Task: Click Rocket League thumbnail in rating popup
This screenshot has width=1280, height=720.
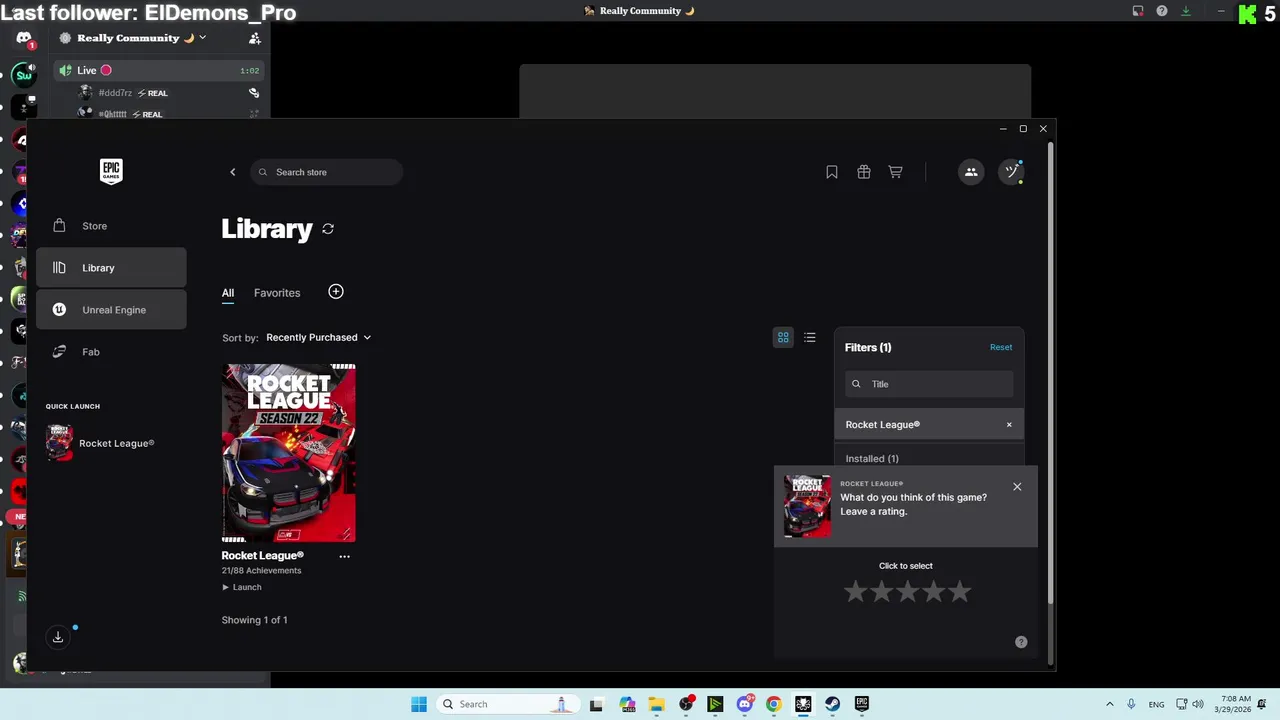Action: click(807, 506)
